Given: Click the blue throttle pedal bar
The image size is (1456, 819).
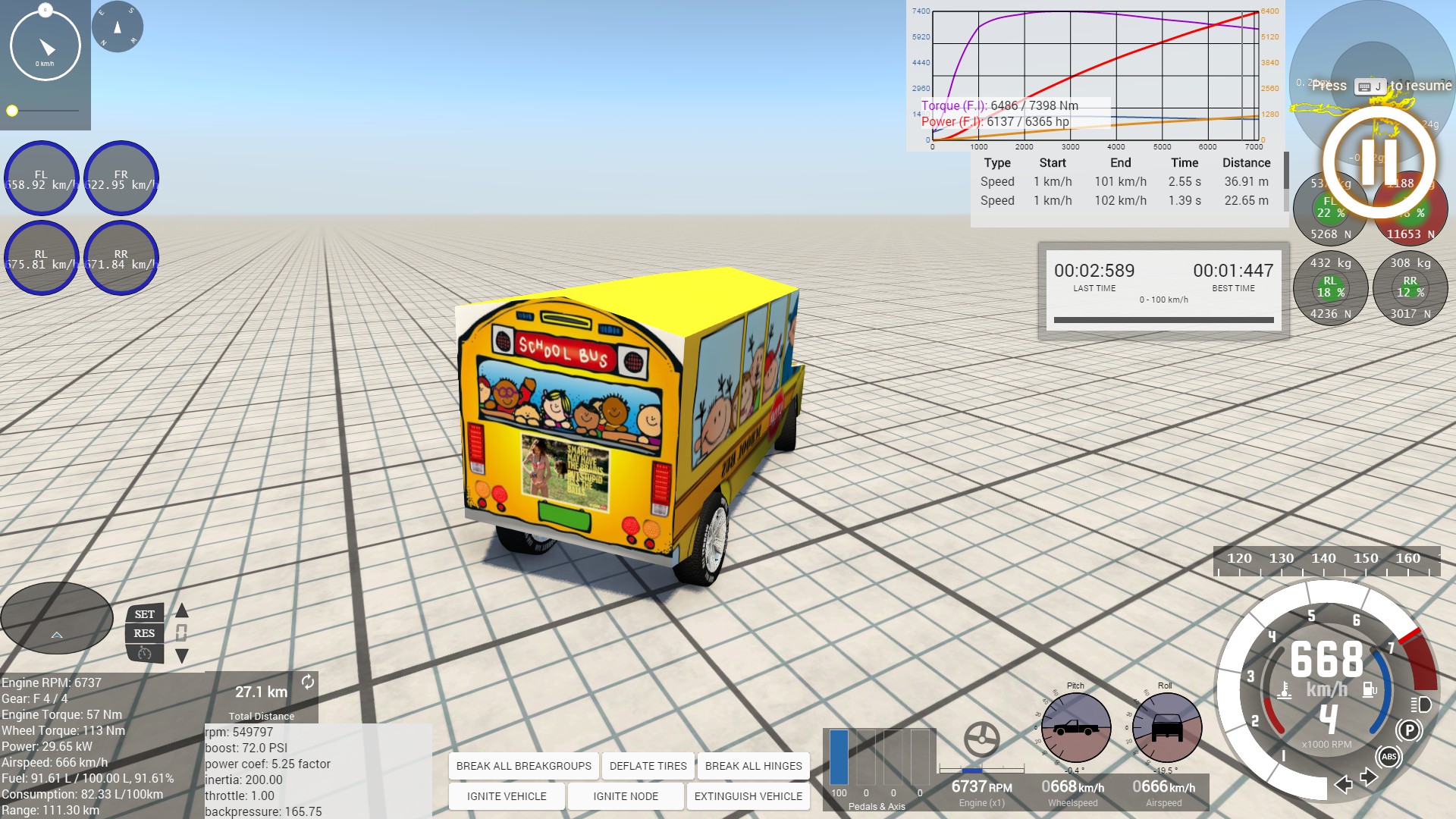Looking at the screenshot, I should click(839, 757).
